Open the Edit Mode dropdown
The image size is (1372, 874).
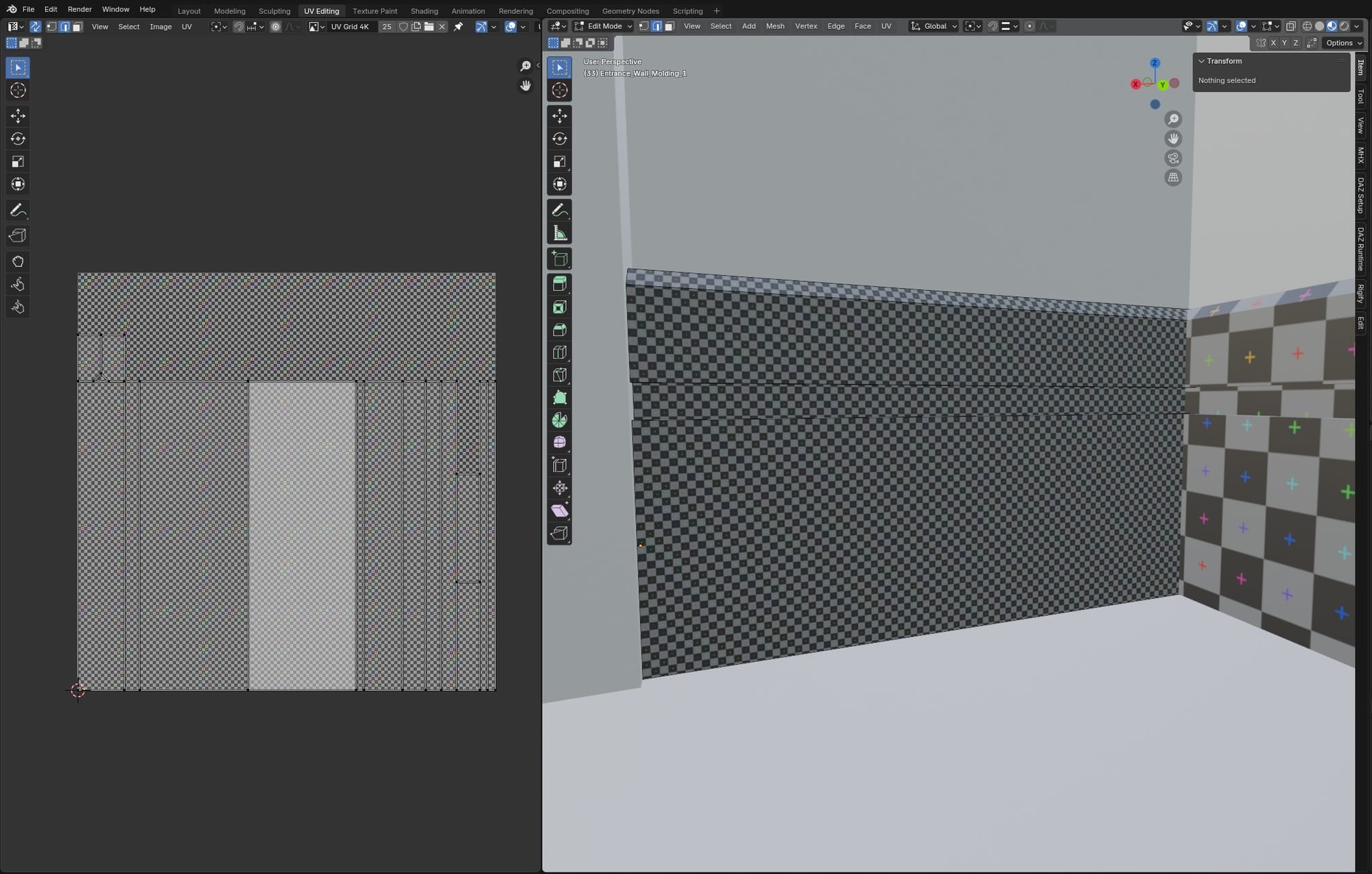click(604, 26)
